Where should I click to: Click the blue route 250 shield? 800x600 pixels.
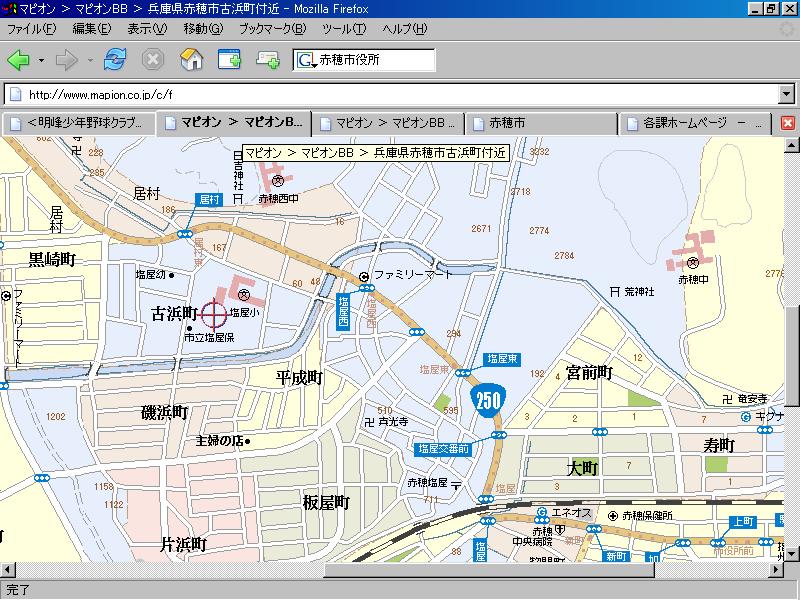coord(488,401)
